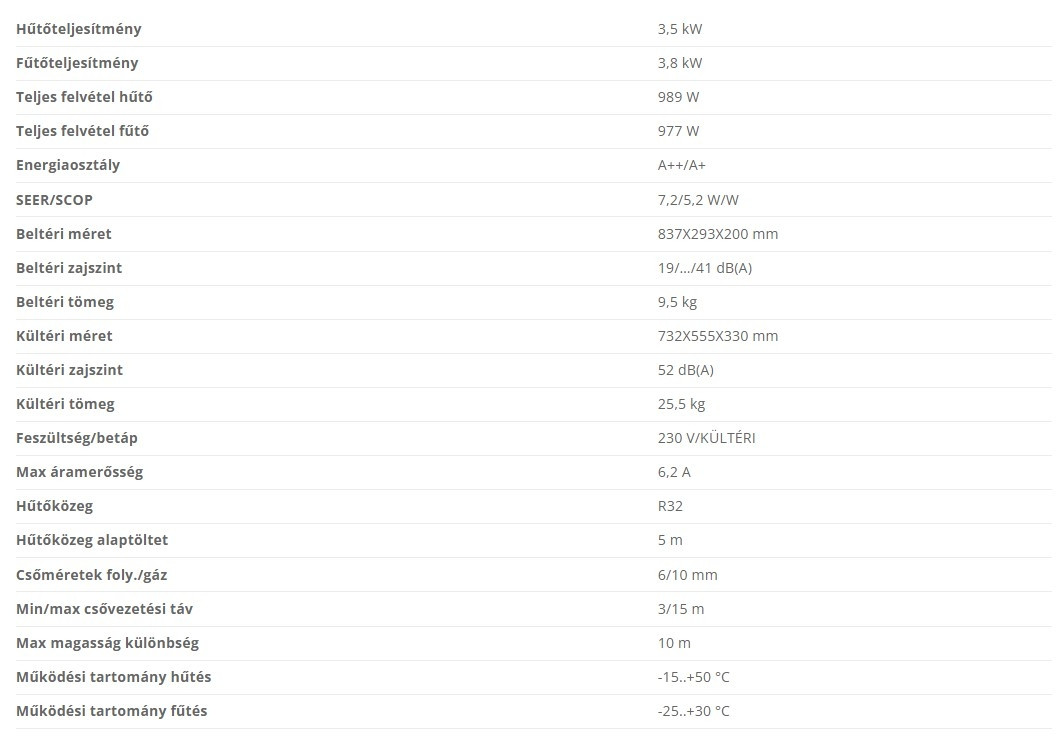Click the Hűtőközeg alaptöltet label
1057x740 pixels.
(92, 540)
